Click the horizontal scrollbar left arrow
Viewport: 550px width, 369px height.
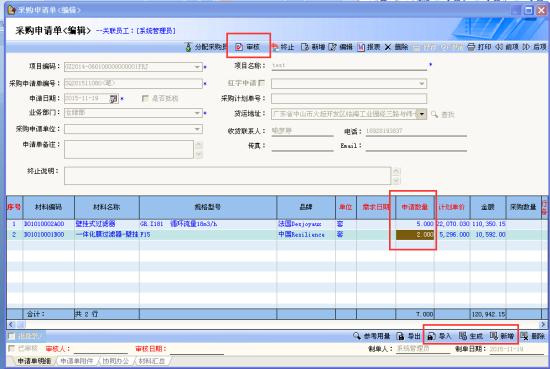(12, 324)
